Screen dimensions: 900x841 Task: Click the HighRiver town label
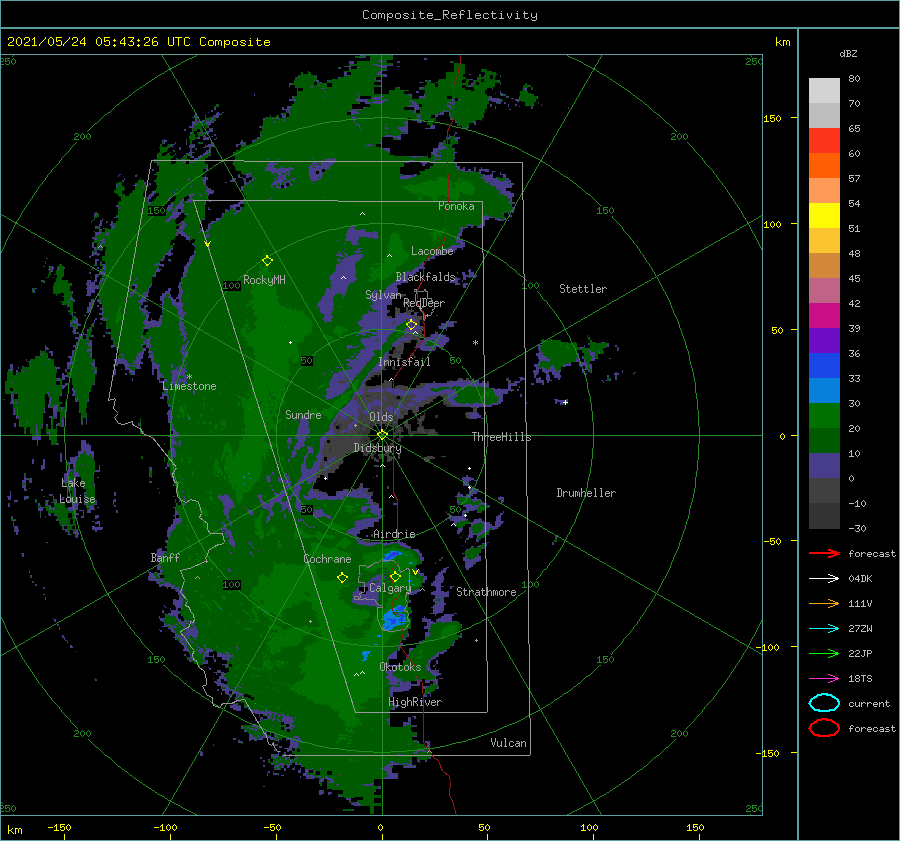point(415,702)
